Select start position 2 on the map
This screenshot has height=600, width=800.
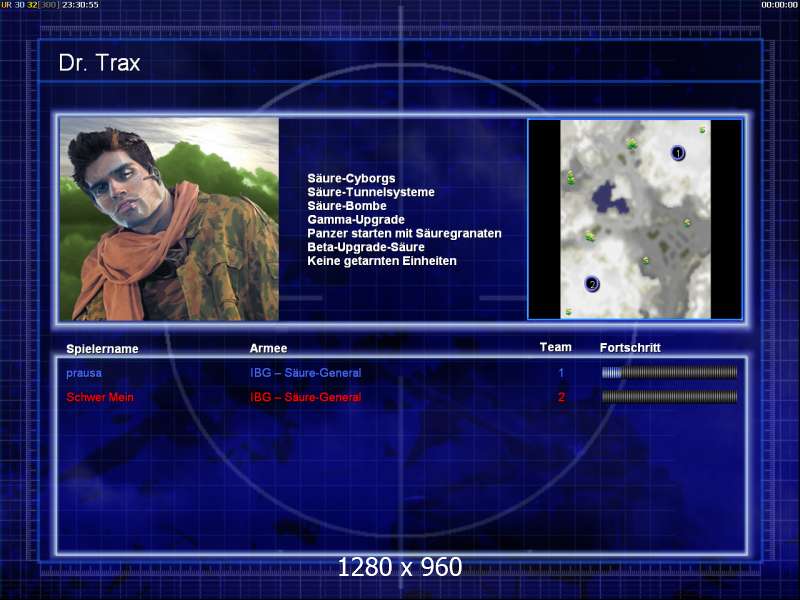point(592,284)
